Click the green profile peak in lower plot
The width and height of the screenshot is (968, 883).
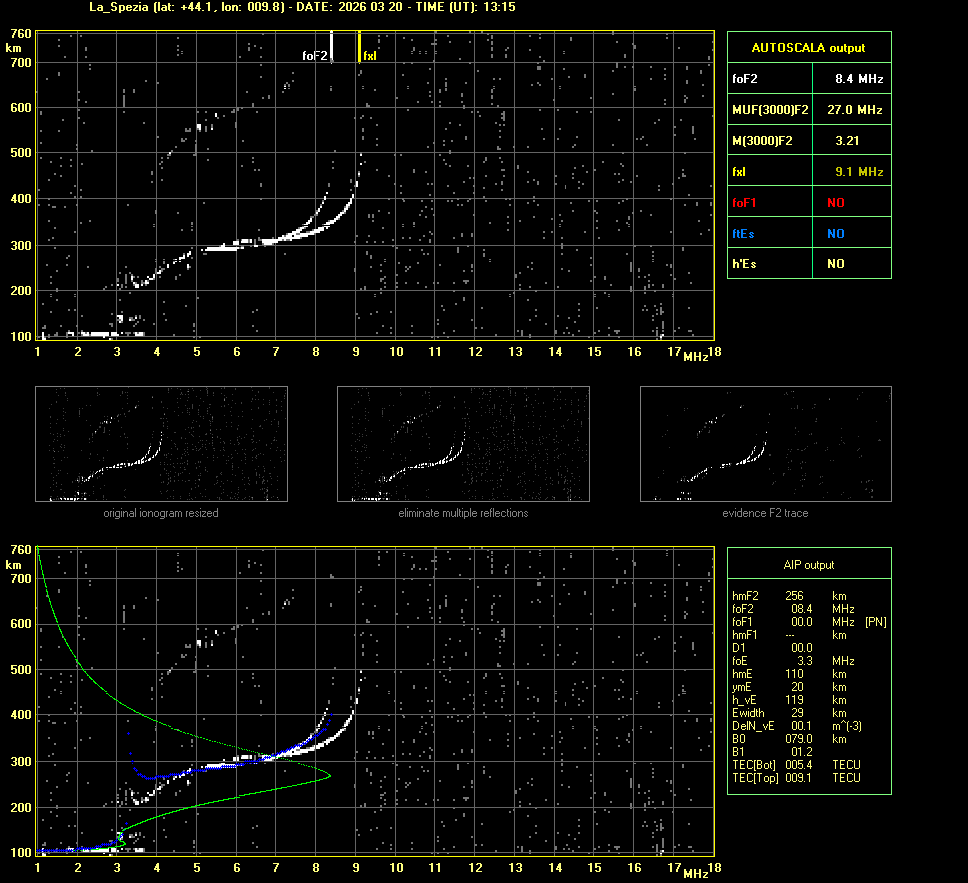click(x=328, y=774)
